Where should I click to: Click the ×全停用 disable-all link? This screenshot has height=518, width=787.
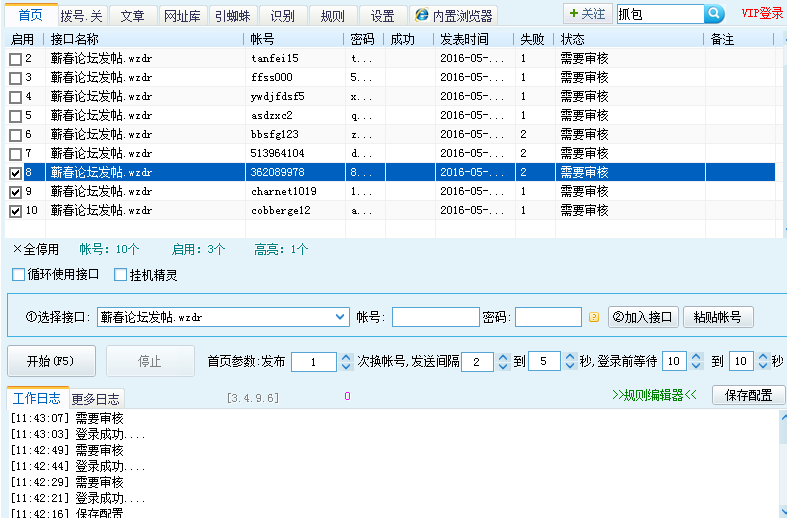pos(36,249)
